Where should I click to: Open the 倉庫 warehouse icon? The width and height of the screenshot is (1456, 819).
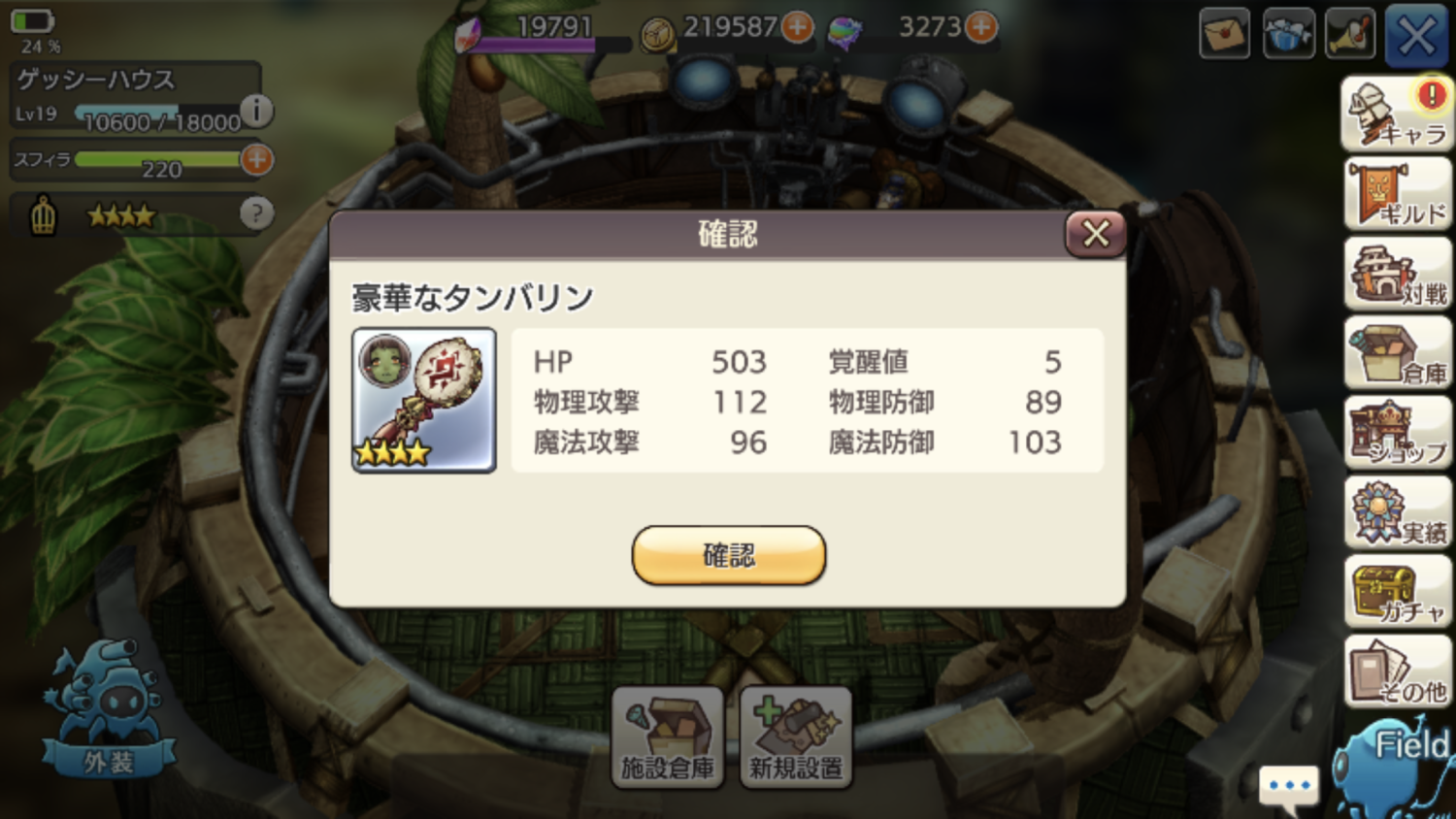click(x=1398, y=353)
